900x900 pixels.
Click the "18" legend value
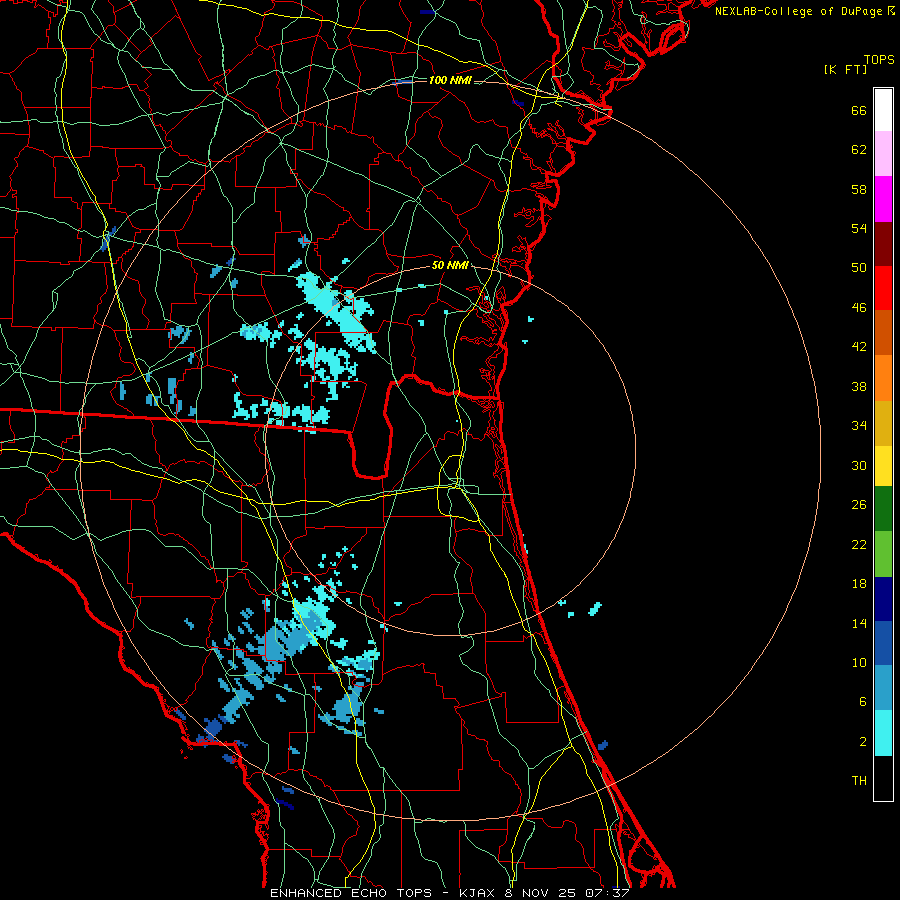coord(859,584)
